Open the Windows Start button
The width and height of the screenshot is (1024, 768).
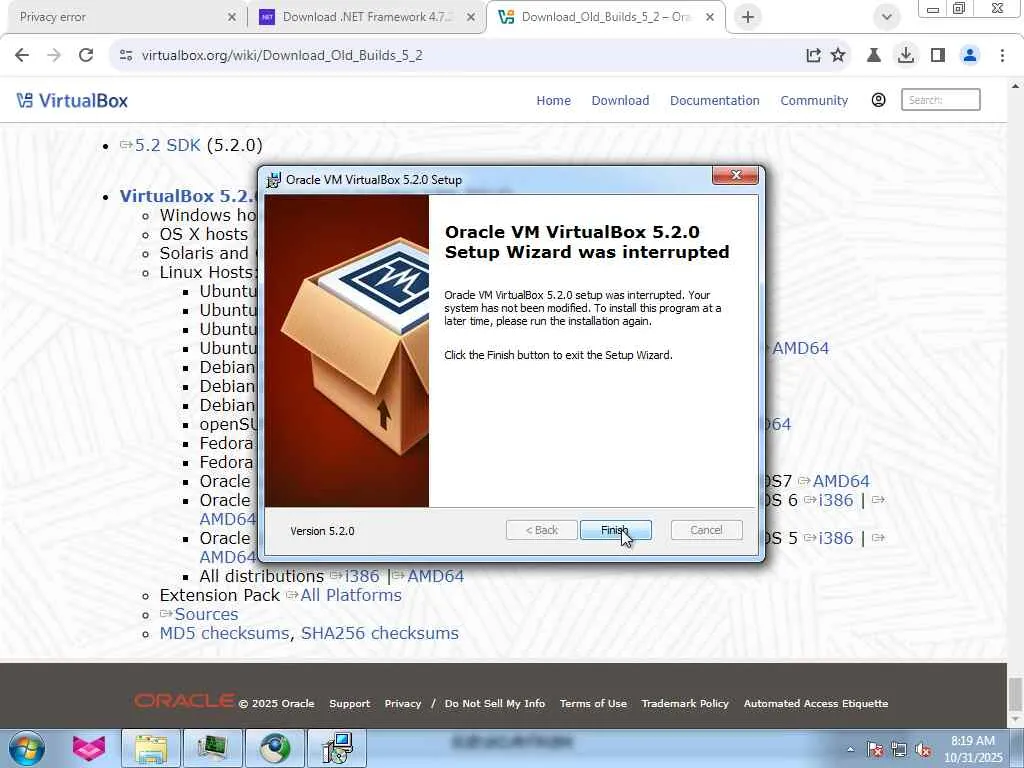27,748
